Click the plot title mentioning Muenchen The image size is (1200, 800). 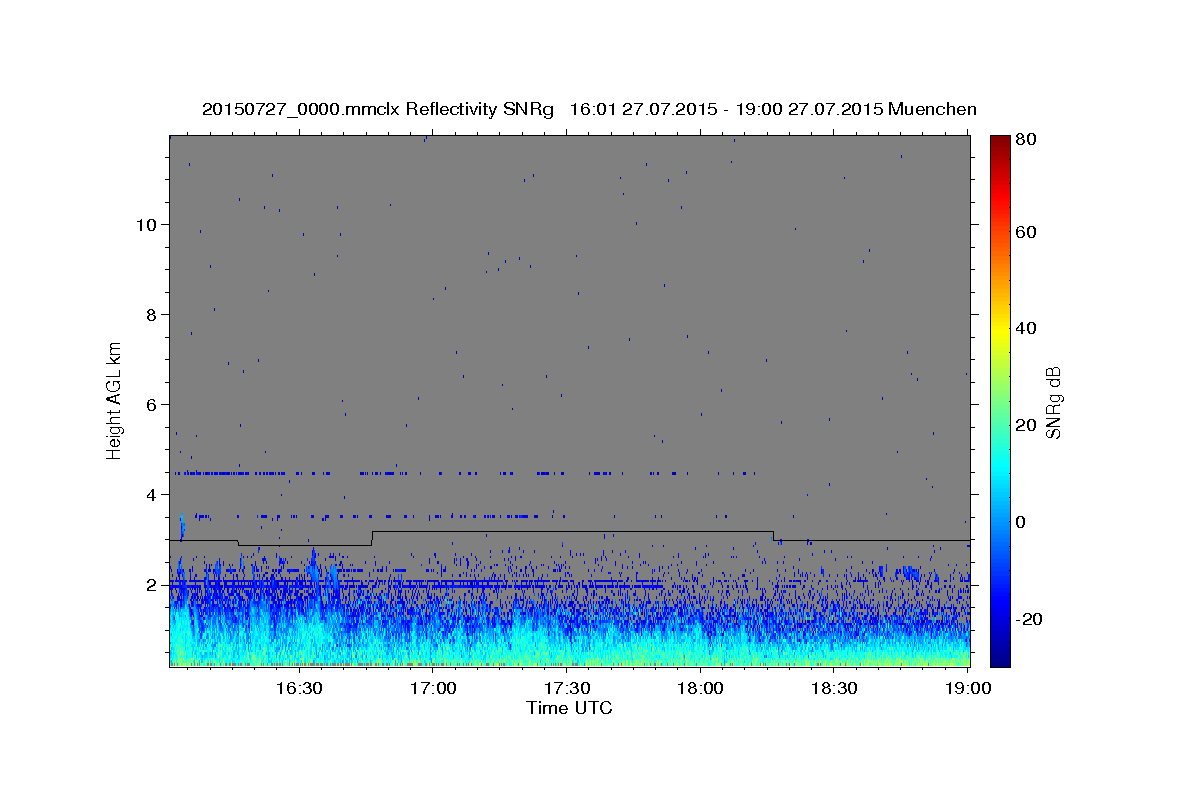[589, 109]
